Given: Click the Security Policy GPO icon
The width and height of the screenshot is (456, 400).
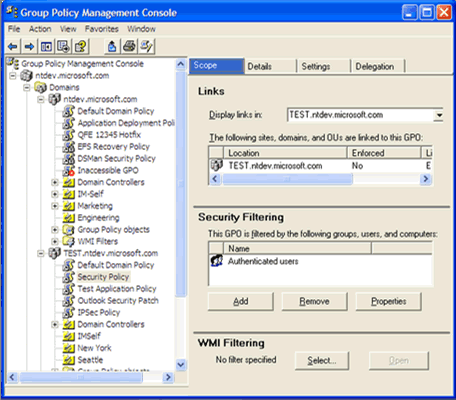Looking at the screenshot, I should point(68,277).
